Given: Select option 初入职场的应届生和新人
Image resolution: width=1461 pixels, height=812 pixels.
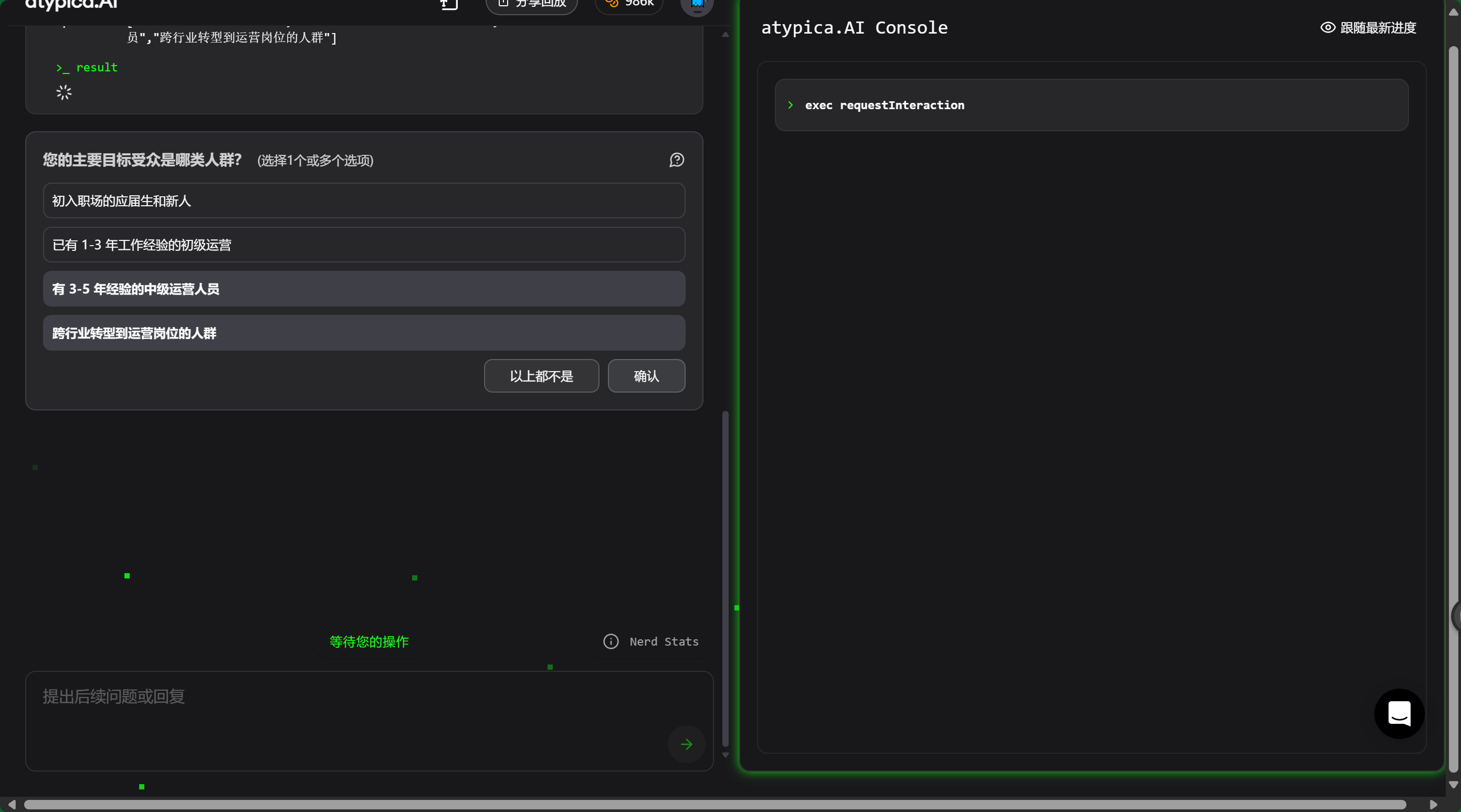Looking at the screenshot, I should (364, 201).
